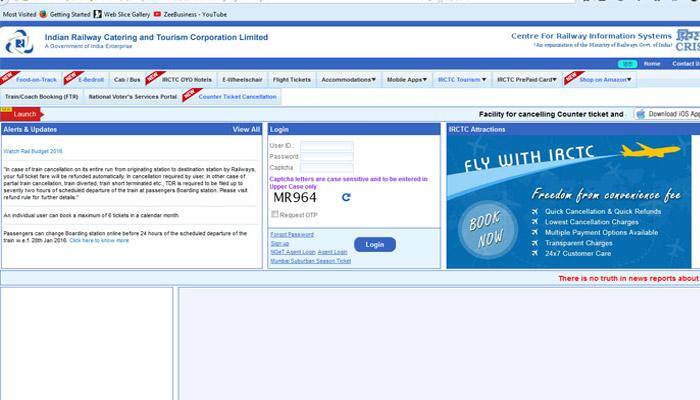The height and width of the screenshot is (400, 700).
Task: Focus the User ID input field
Action: (x=327, y=146)
